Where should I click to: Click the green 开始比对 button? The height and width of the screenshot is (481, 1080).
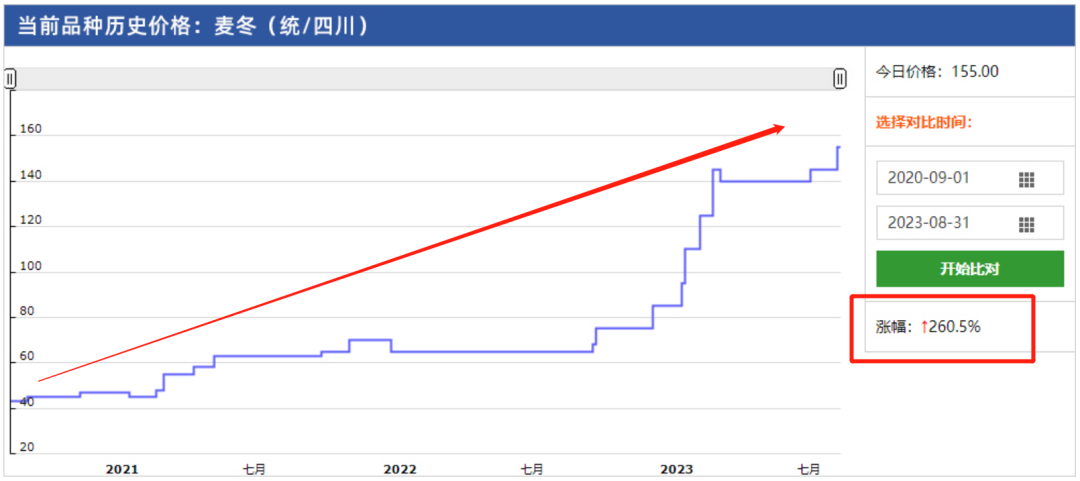970,269
